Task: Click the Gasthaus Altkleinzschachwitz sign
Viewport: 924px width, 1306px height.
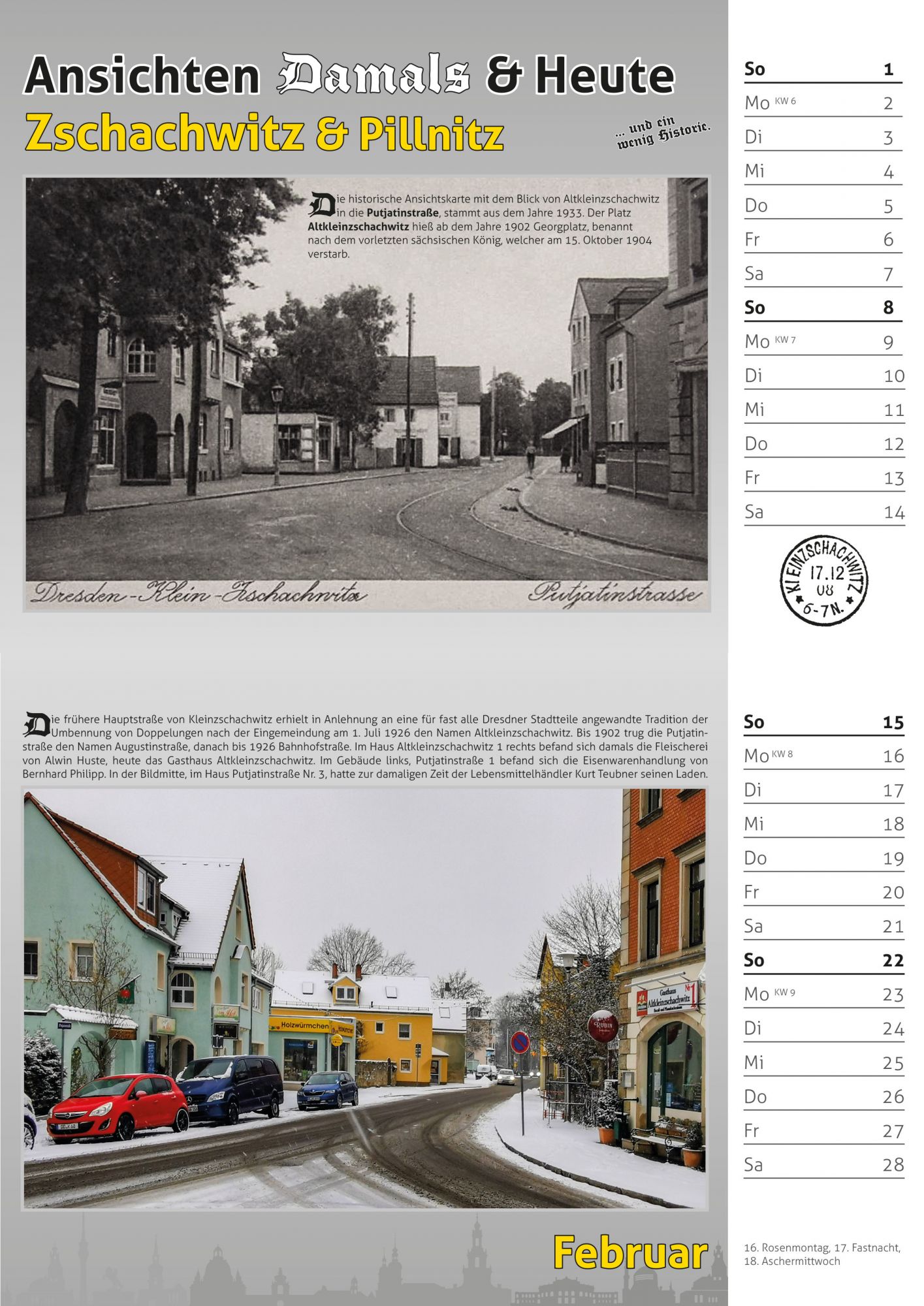Action: [x=667, y=999]
